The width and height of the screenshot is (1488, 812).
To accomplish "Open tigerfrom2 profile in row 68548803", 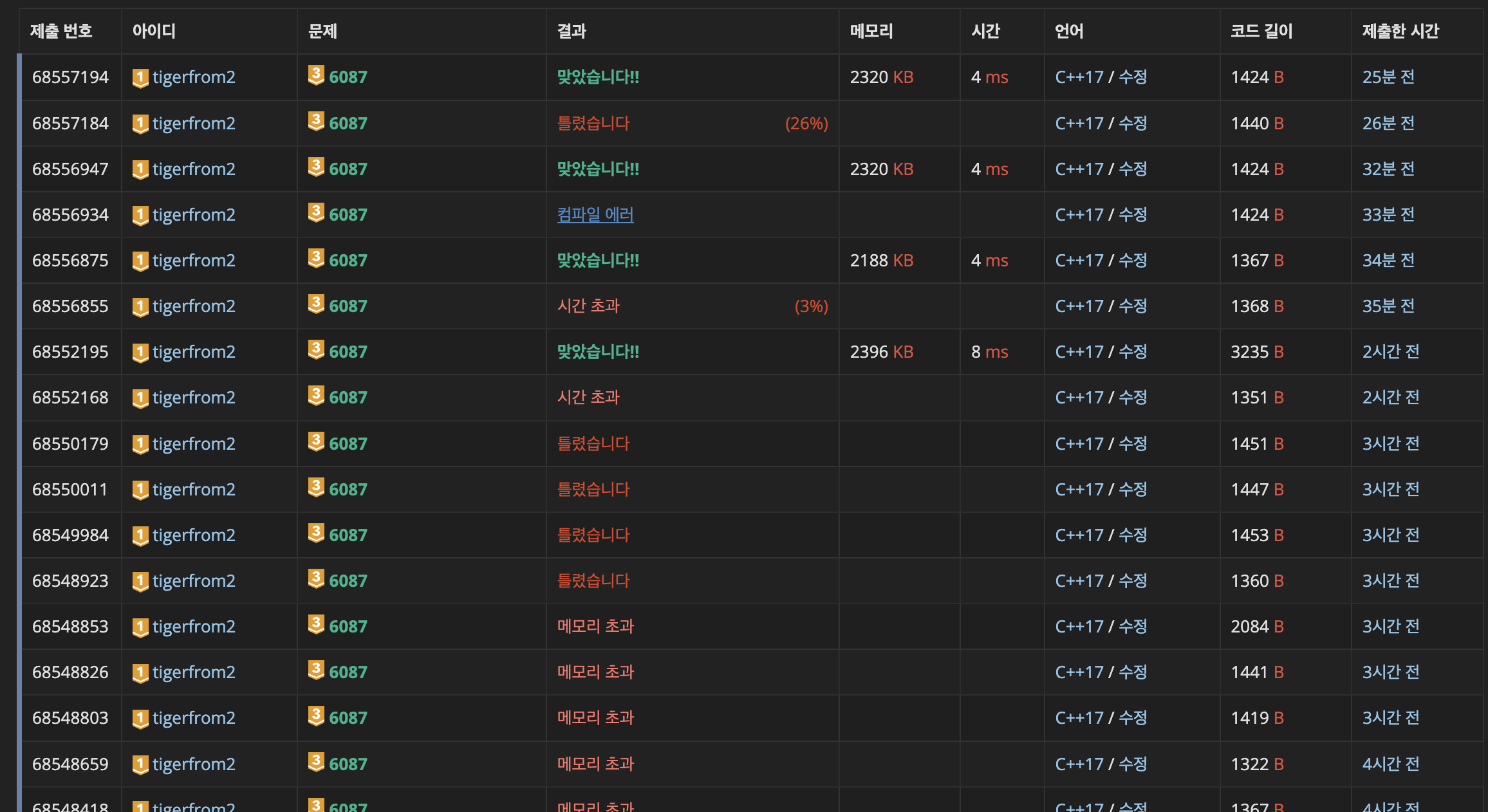I will tap(194, 718).
